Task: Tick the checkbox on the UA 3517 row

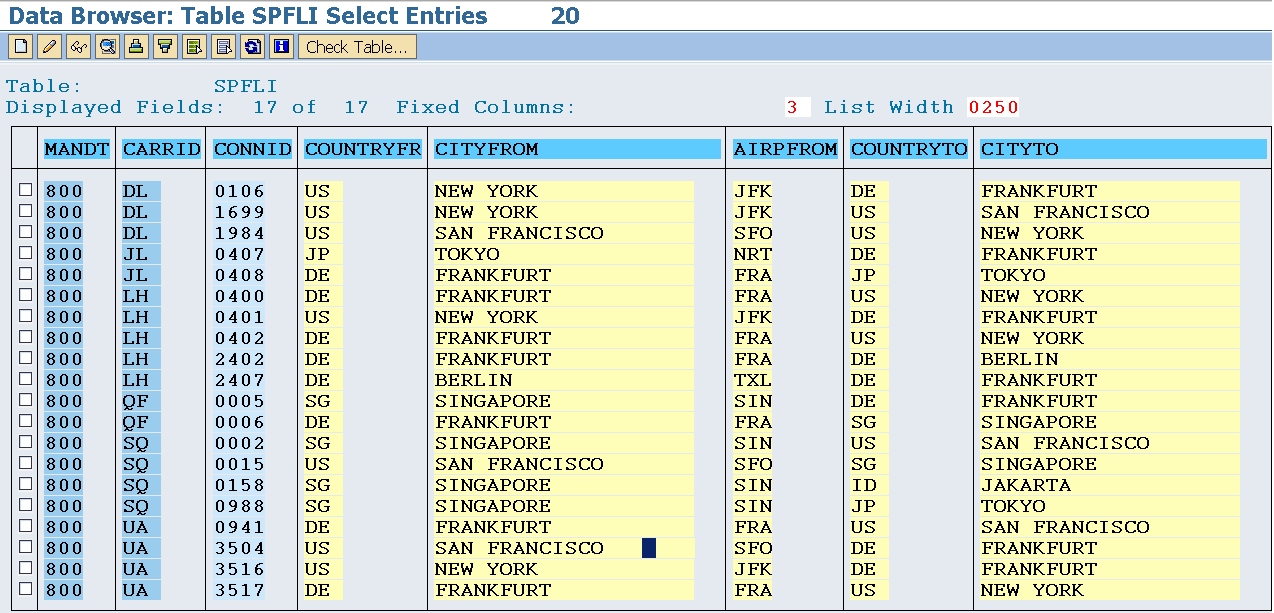Action: click(24, 590)
